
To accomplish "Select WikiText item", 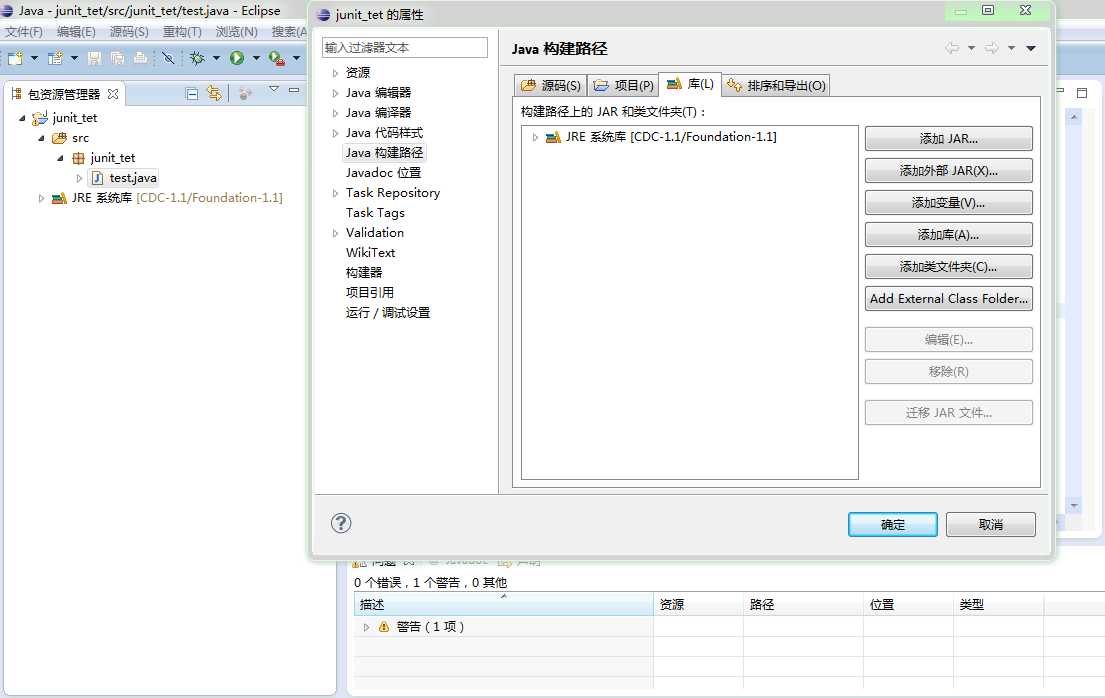I will pyautogui.click(x=370, y=252).
